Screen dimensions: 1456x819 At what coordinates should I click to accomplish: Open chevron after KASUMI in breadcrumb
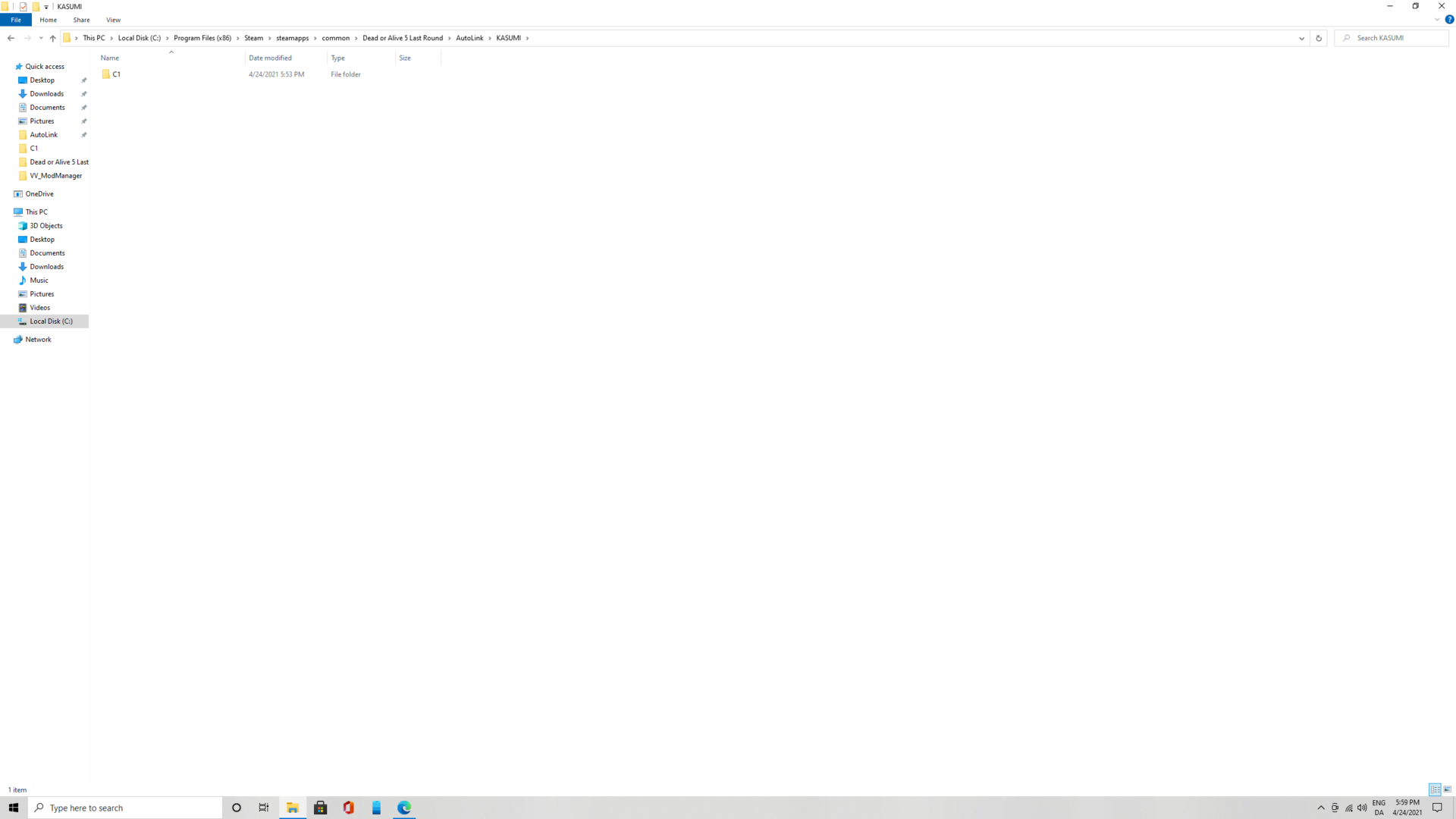pyautogui.click(x=528, y=38)
